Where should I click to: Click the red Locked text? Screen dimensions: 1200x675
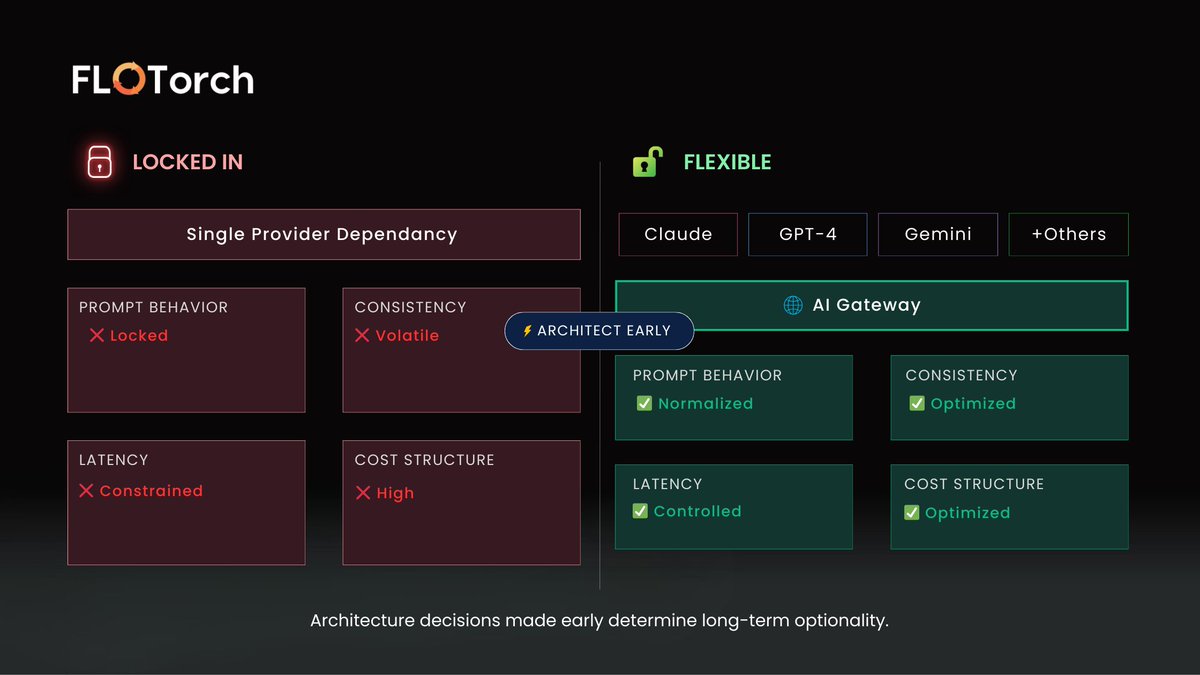[139, 336]
